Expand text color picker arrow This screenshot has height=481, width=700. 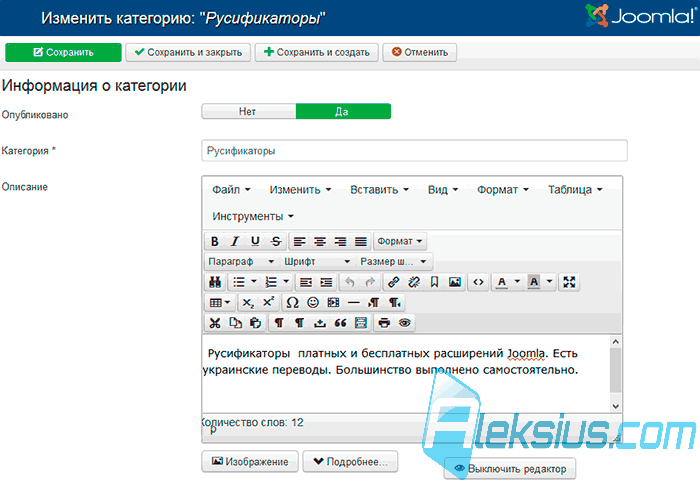click(x=517, y=282)
